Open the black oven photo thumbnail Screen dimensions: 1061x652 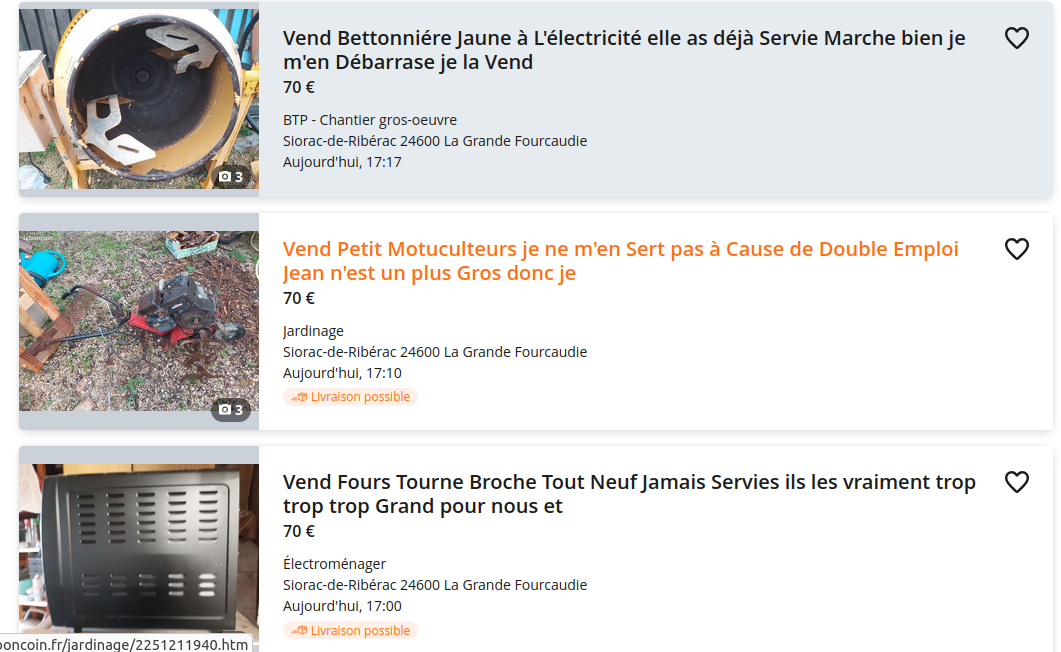[139, 548]
